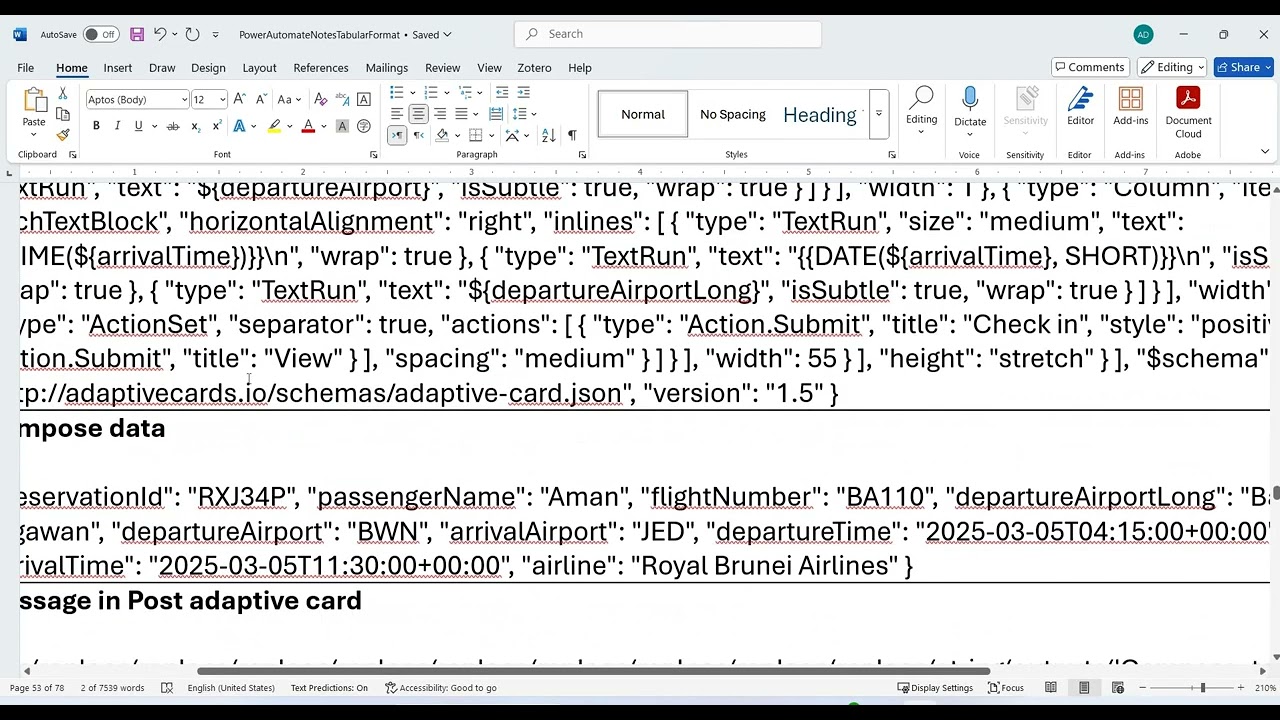Toggle Center alignment

[418, 114]
